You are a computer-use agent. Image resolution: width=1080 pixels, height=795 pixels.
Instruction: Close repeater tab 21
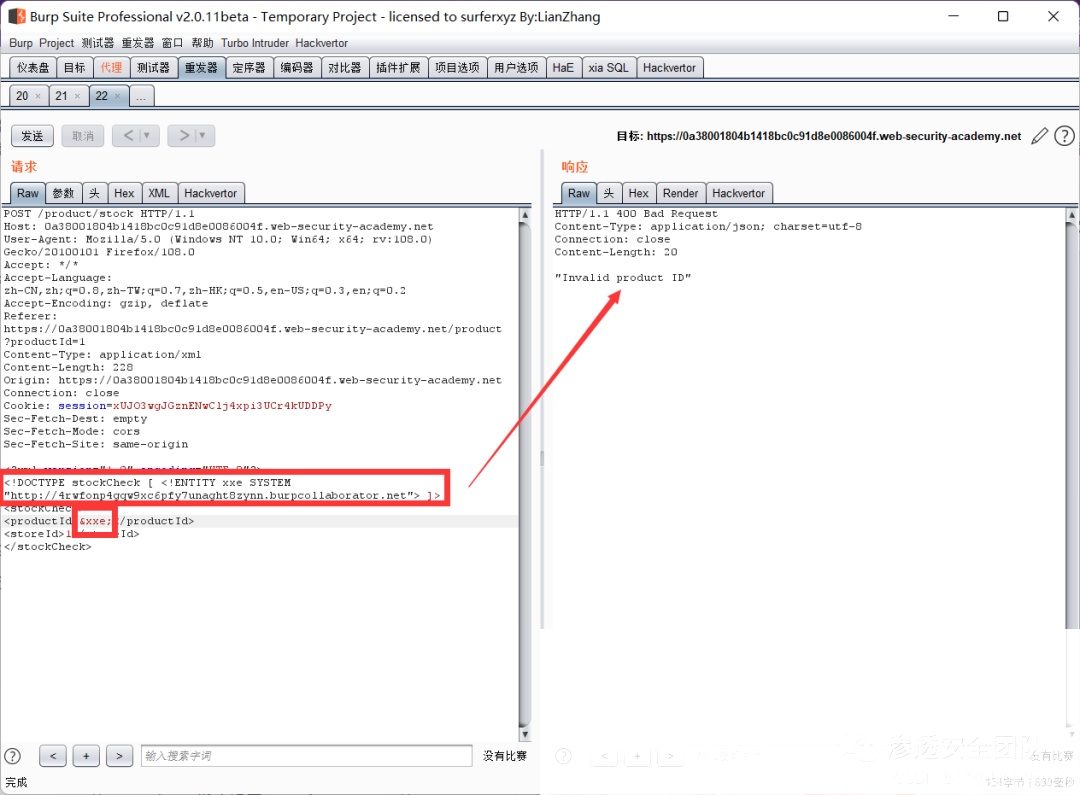click(77, 96)
